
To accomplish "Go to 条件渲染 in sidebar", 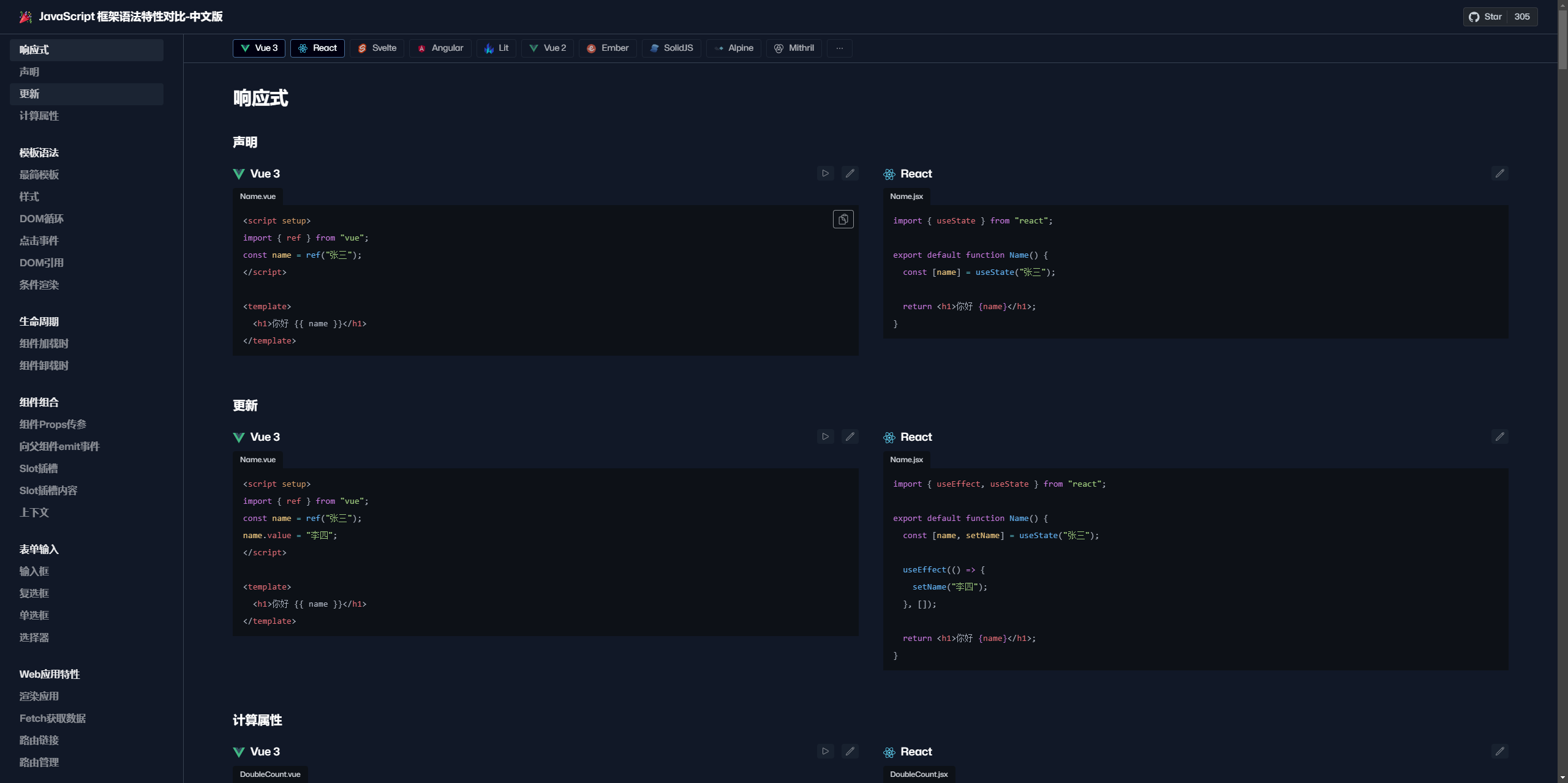I will tap(86, 285).
